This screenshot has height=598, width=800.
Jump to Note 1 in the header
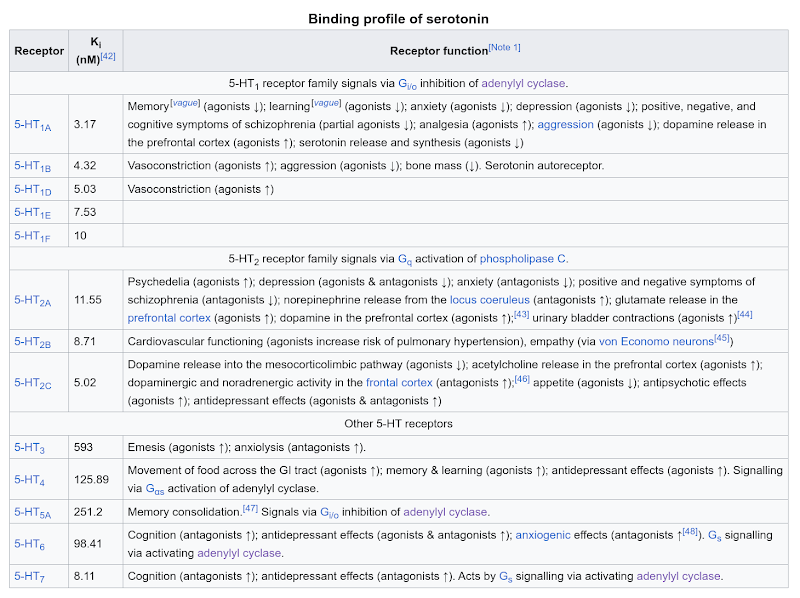[504, 48]
